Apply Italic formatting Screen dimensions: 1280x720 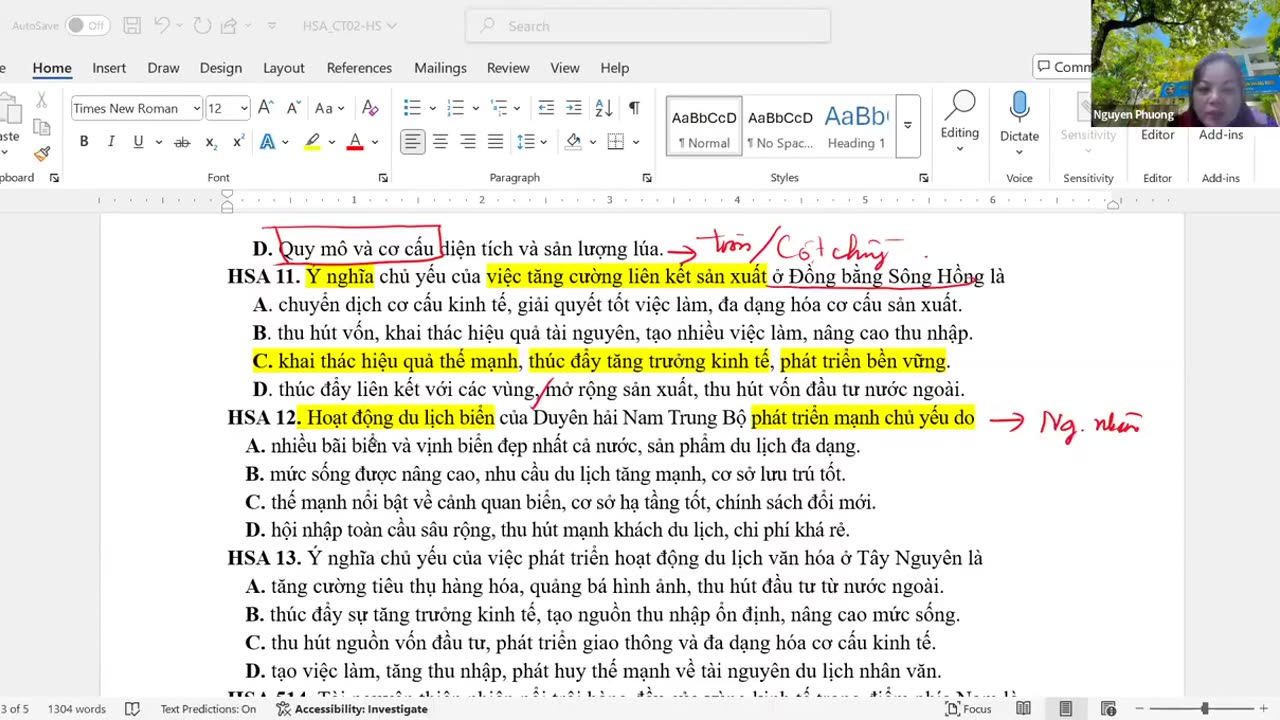(111, 142)
